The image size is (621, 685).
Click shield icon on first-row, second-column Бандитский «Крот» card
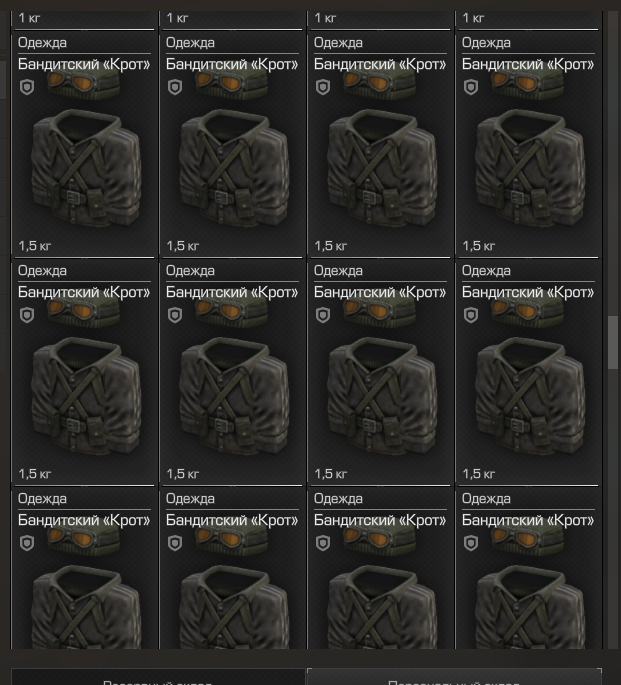tap(175, 87)
